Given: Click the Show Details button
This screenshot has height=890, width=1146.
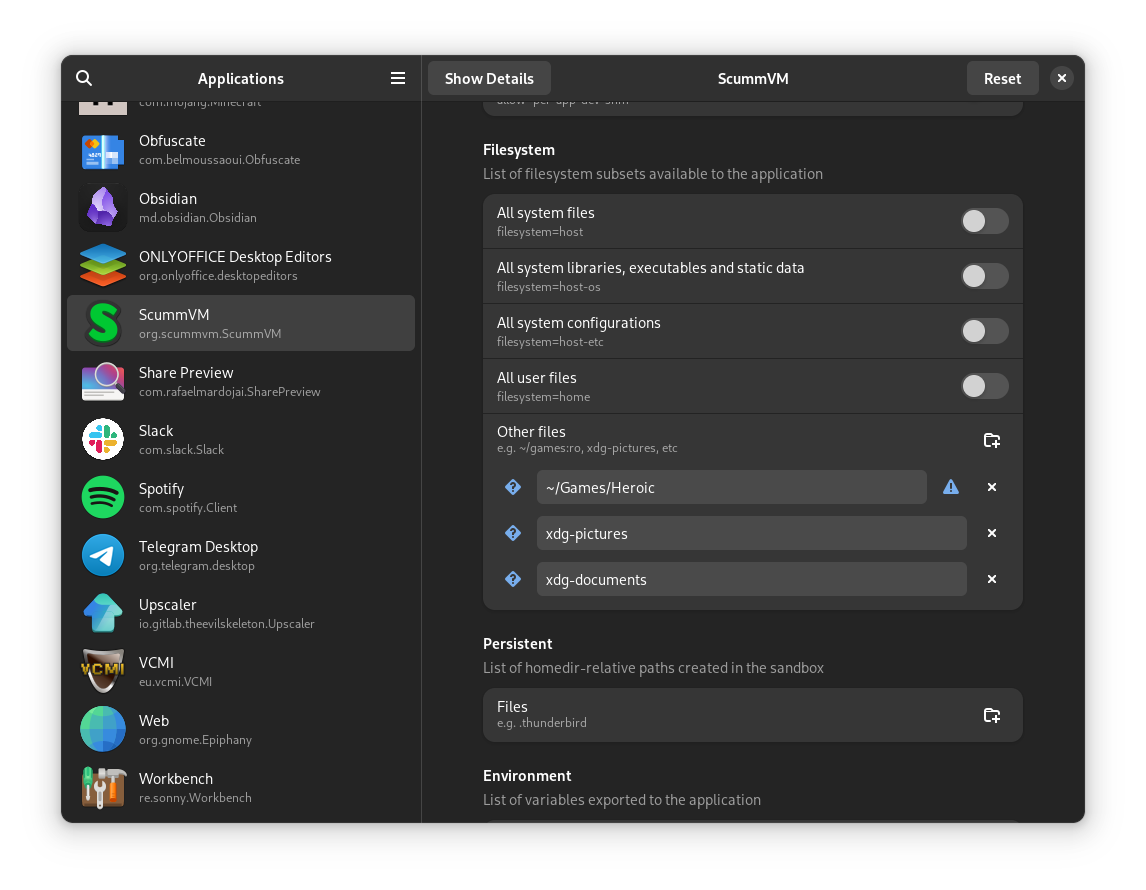Looking at the screenshot, I should pyautogui.click(x=489, y=78).
